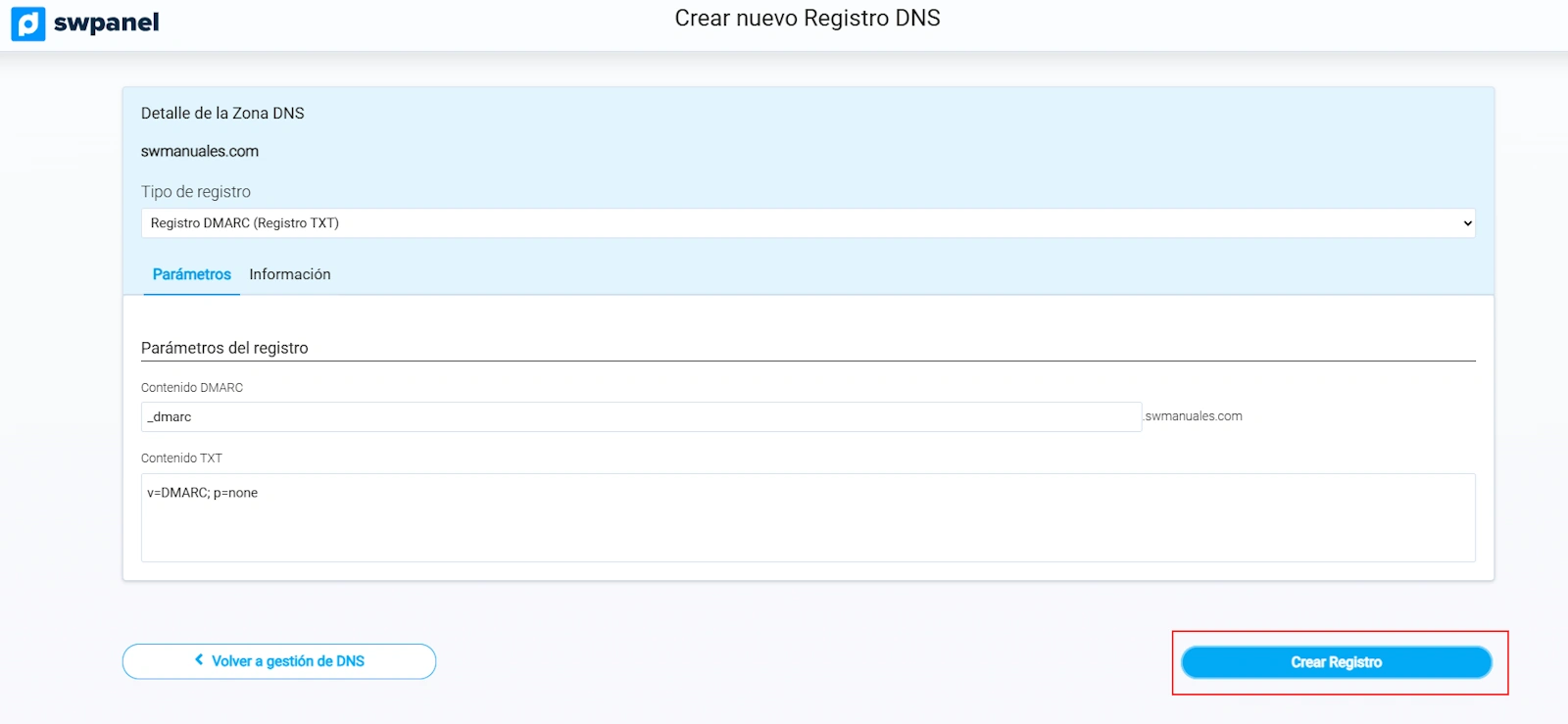This screenshot has width=1568, height=724.
Task: Click the Parámetros del registro heading
Action: [x=224, y=348]
